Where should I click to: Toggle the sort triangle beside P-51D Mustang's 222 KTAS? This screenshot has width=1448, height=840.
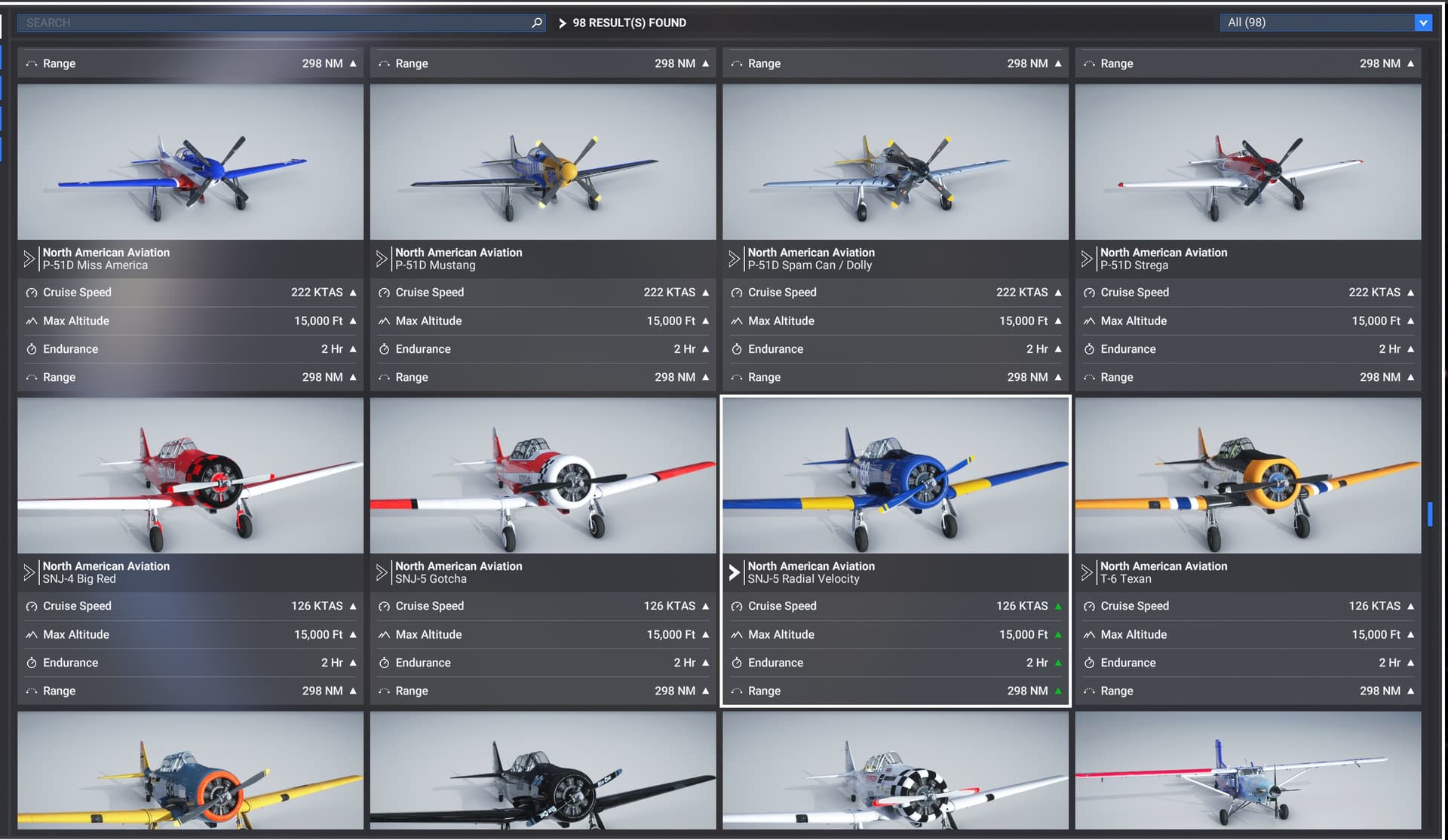(704, 292)
